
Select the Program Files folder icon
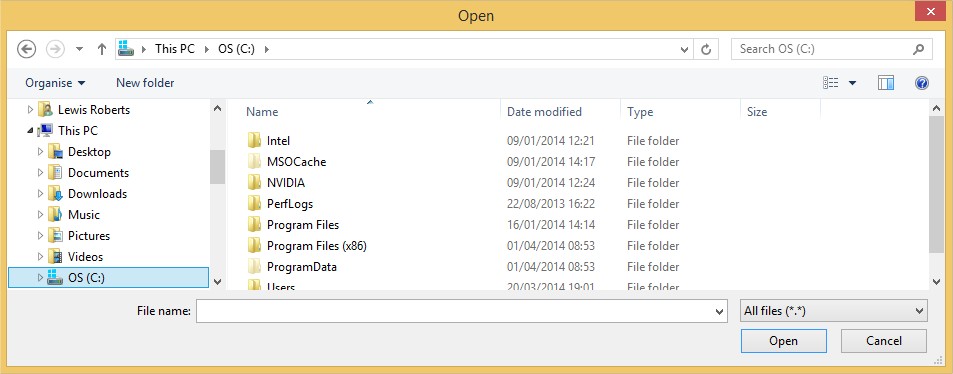pyautogui.click(x=254, y=224)
